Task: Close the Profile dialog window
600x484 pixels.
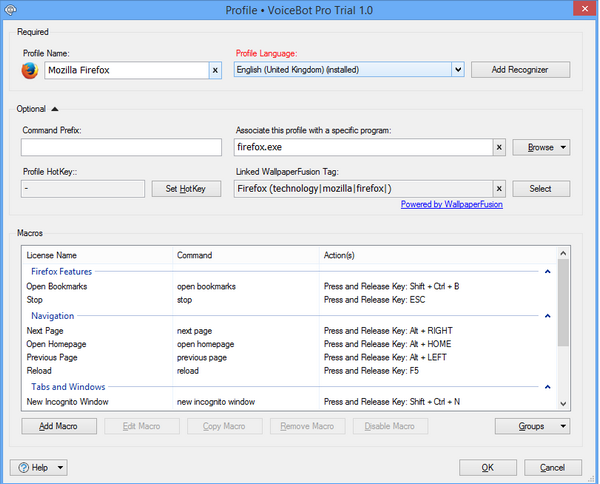Action: [584, 8]
